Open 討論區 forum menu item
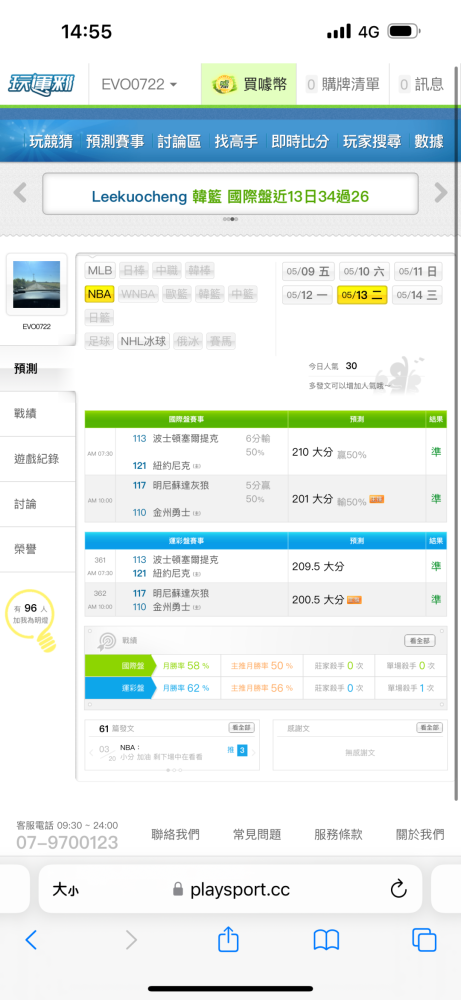The height and width of the screenshot is (1000, 461). pos(179,142)
